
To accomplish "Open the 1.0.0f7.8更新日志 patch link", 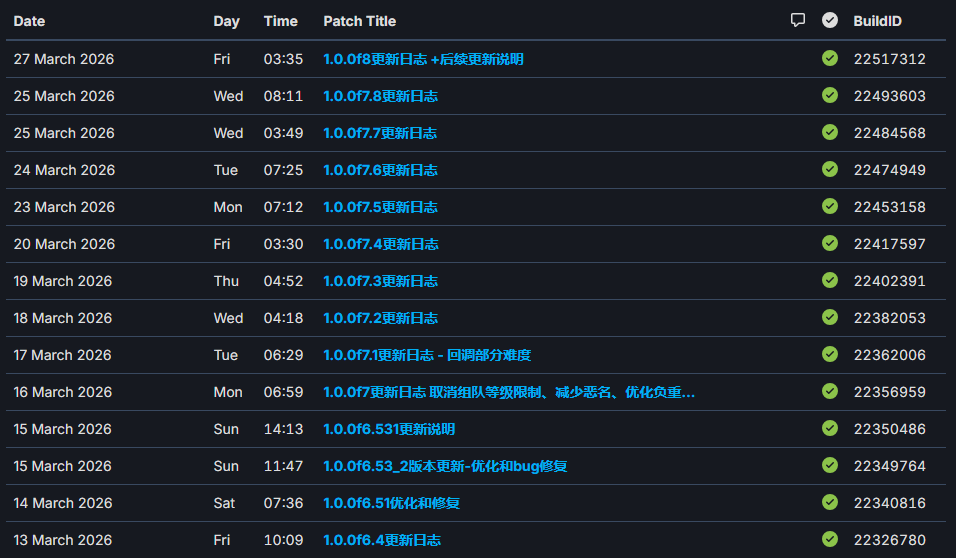I will (x=380, y=96).
